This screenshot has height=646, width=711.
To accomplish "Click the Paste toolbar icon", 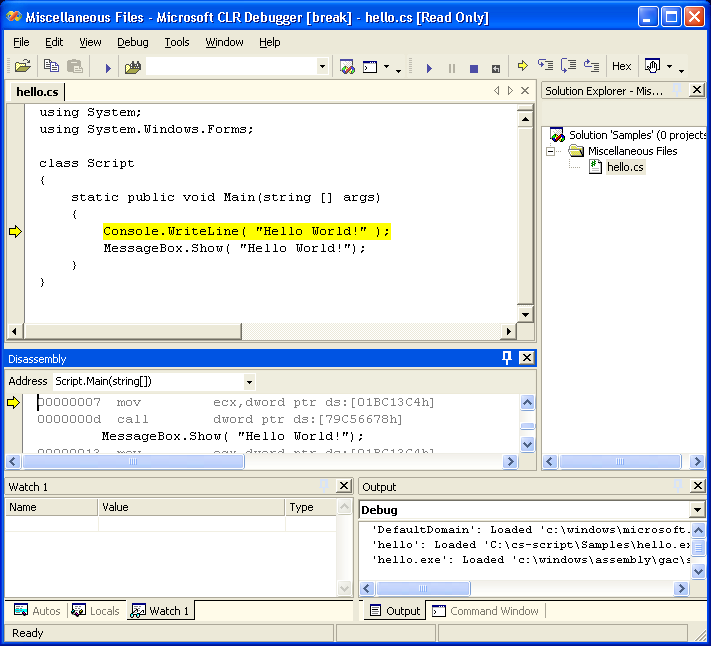I will 74,66.
